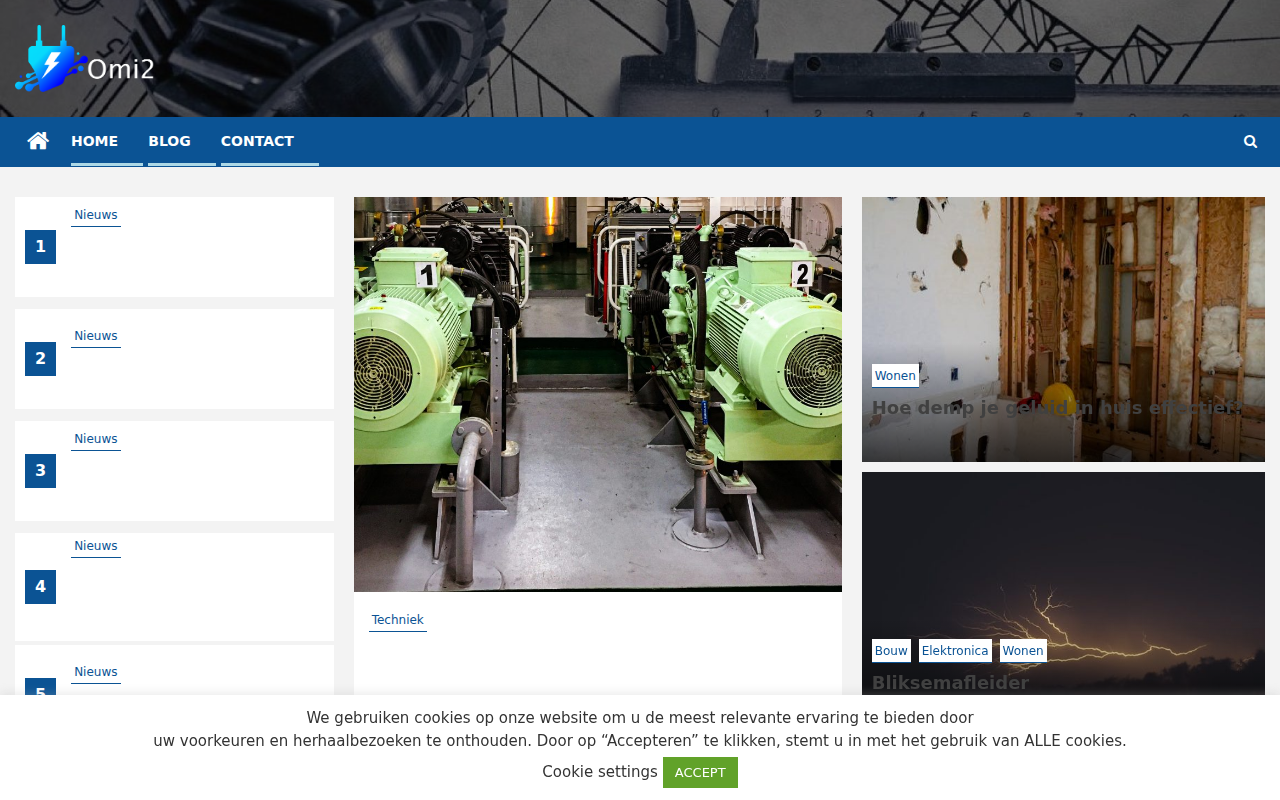Open 'Hoe demp je geluid' article
The height and width of the screenshot is (800, 1280).
click(1057, 407)
